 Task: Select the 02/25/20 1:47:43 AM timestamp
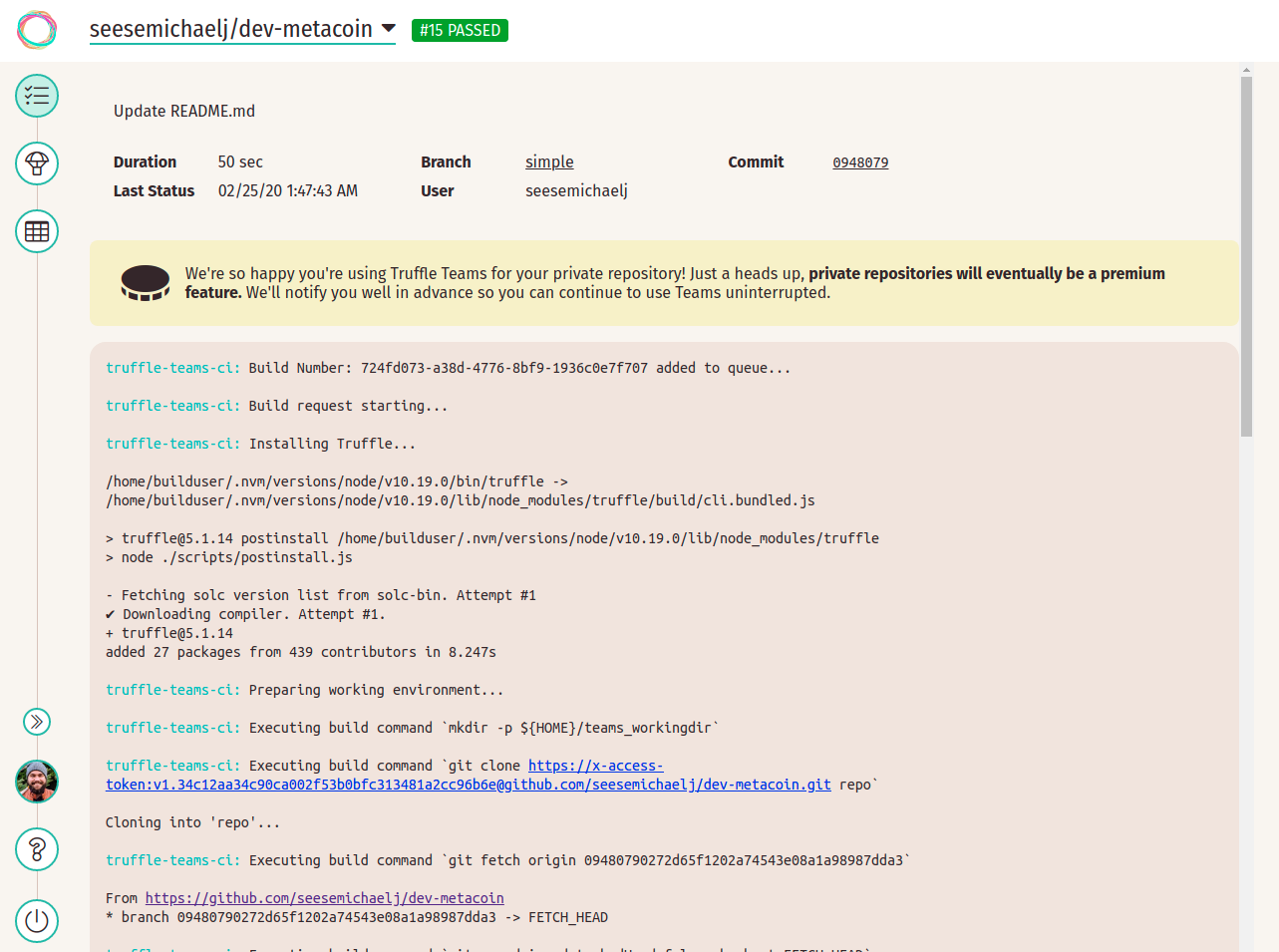coord(288,190)
